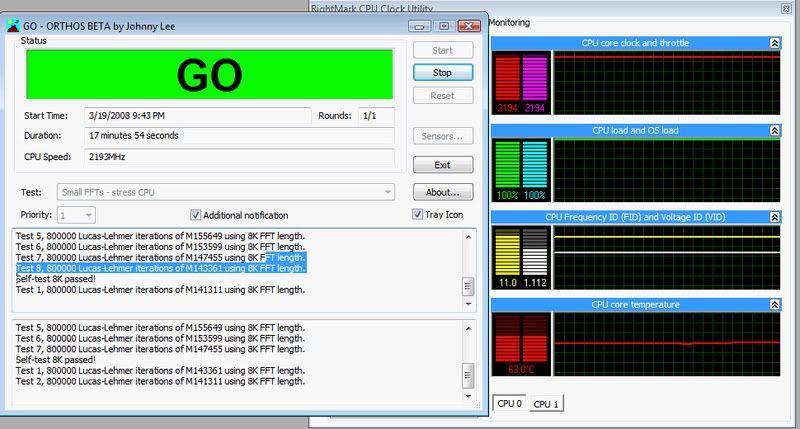800x429 pixels.
Task: Click the core temperature history graph
Action: tap(667, 344)
